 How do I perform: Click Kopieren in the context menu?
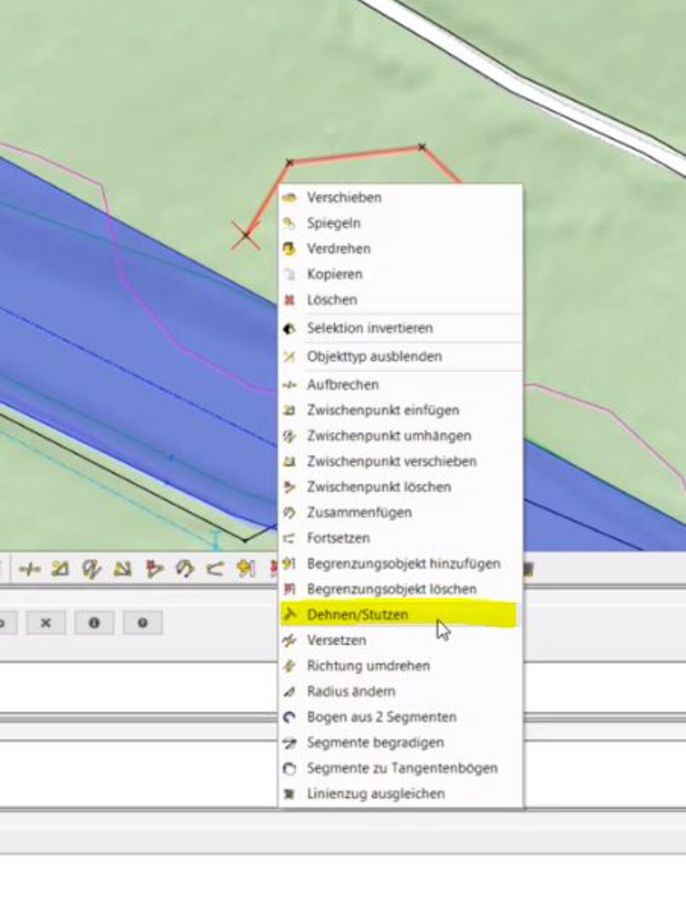tap(401, 274)
